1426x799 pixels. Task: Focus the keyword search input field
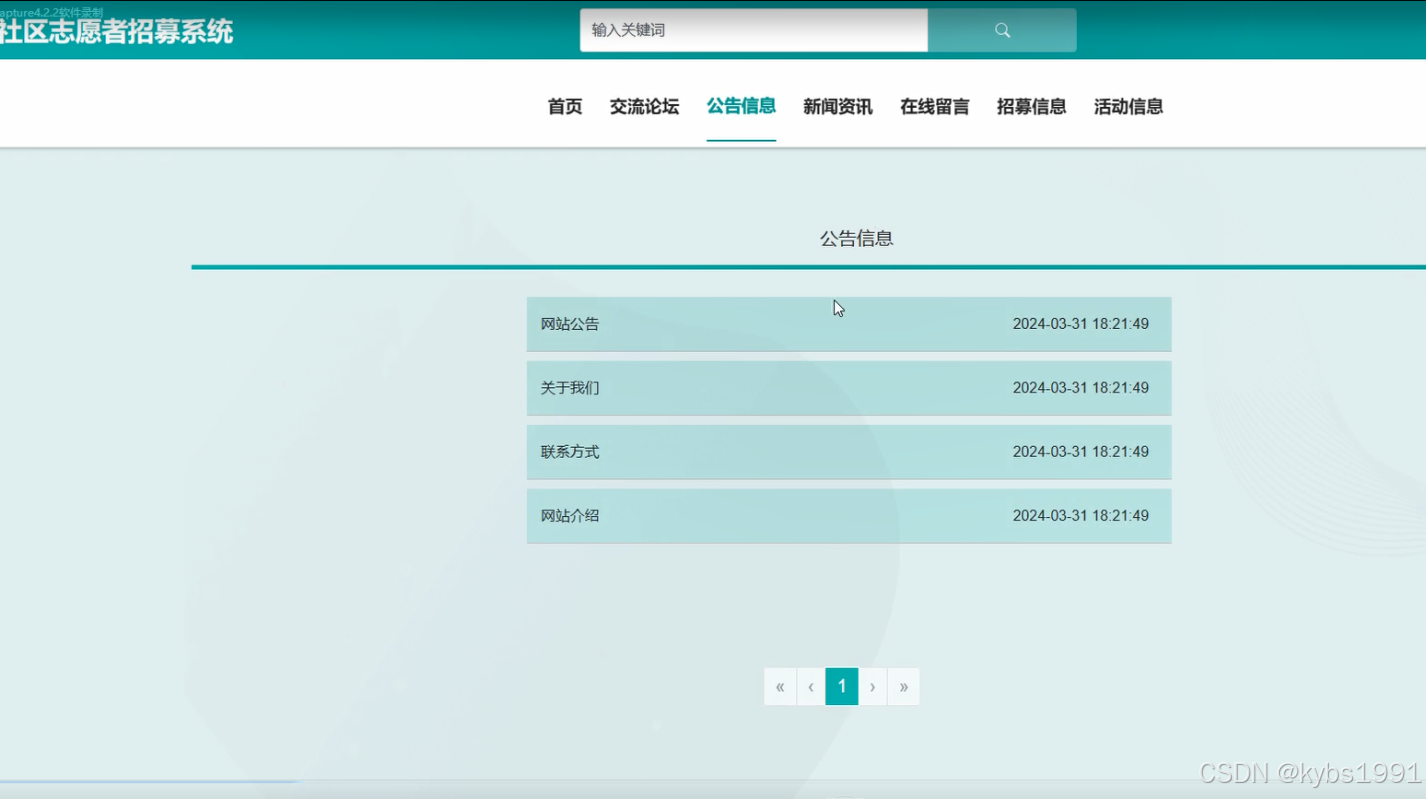coord(754,30)
